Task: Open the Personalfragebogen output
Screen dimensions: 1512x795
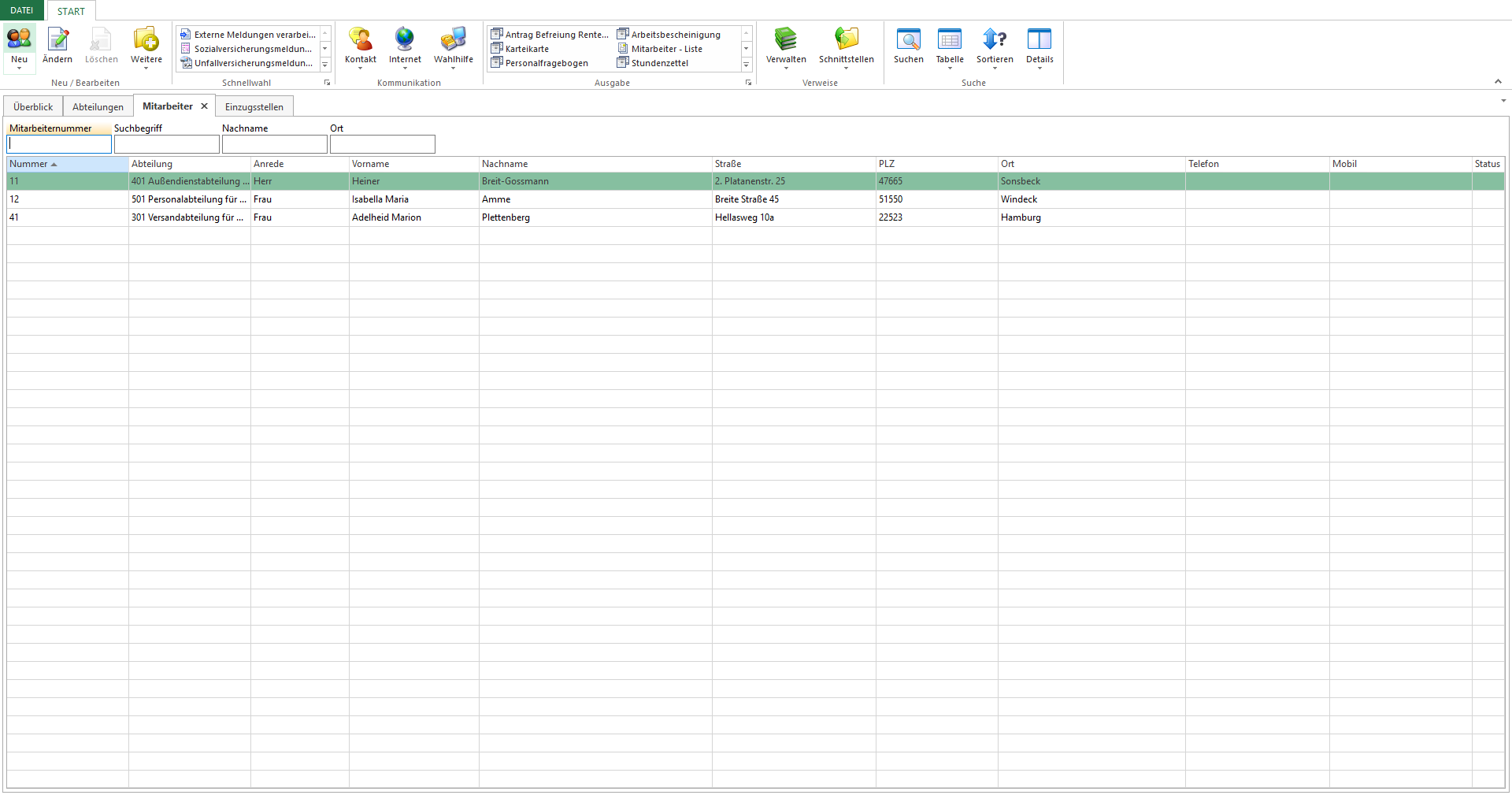Action: (540, 63)
